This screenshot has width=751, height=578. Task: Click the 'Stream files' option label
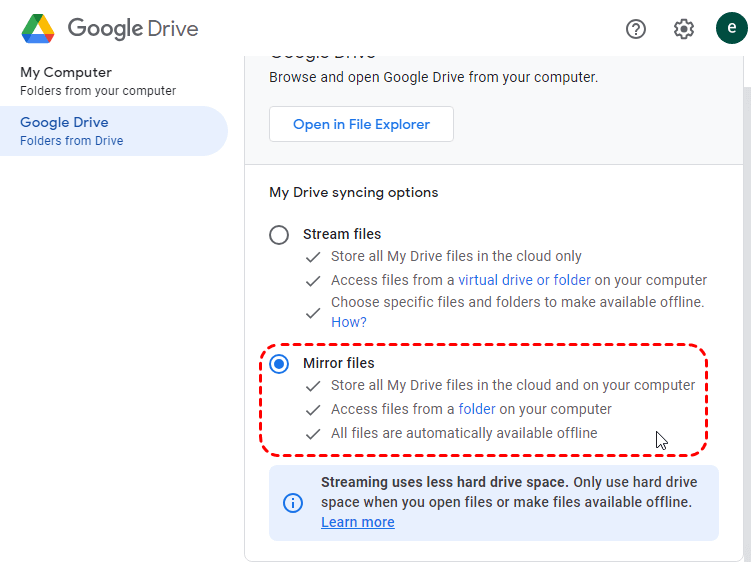[341, 234]
